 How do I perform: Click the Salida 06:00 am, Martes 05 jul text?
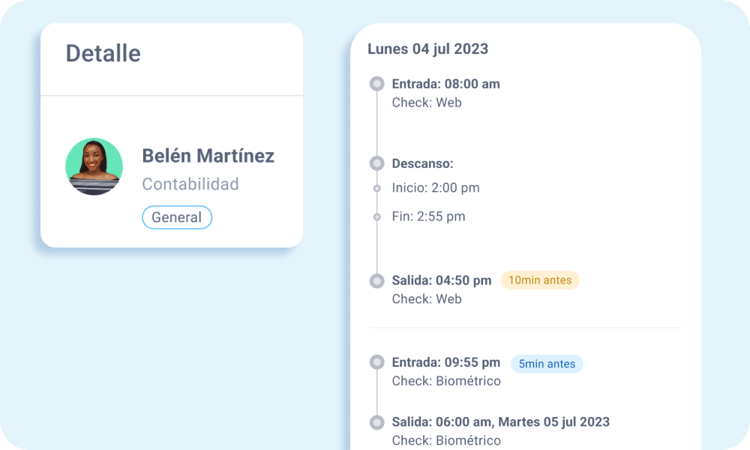click(x=501, y=422)
